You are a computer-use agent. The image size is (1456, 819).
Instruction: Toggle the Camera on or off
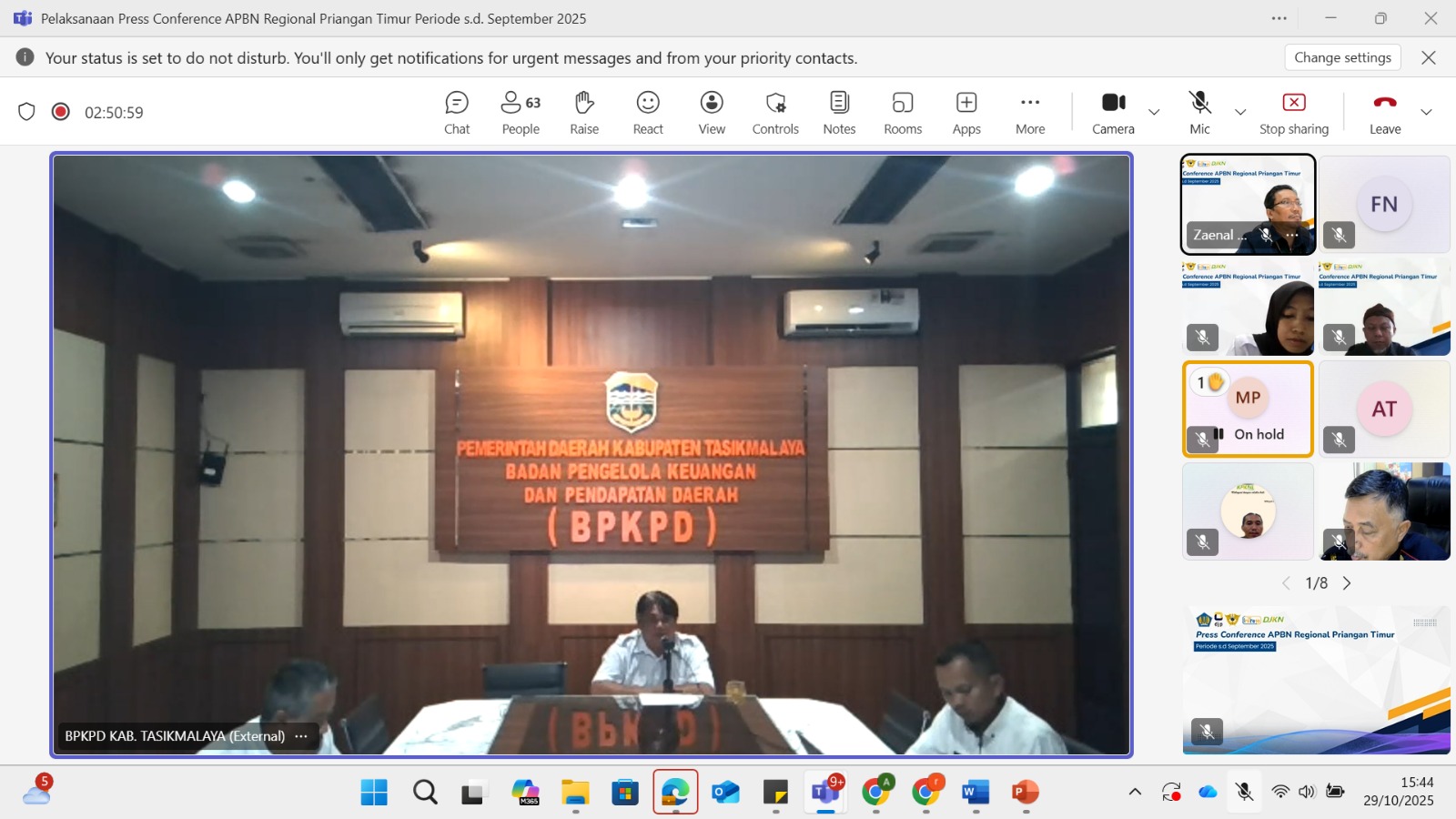pyautogui.click(x=1113, y=113)
